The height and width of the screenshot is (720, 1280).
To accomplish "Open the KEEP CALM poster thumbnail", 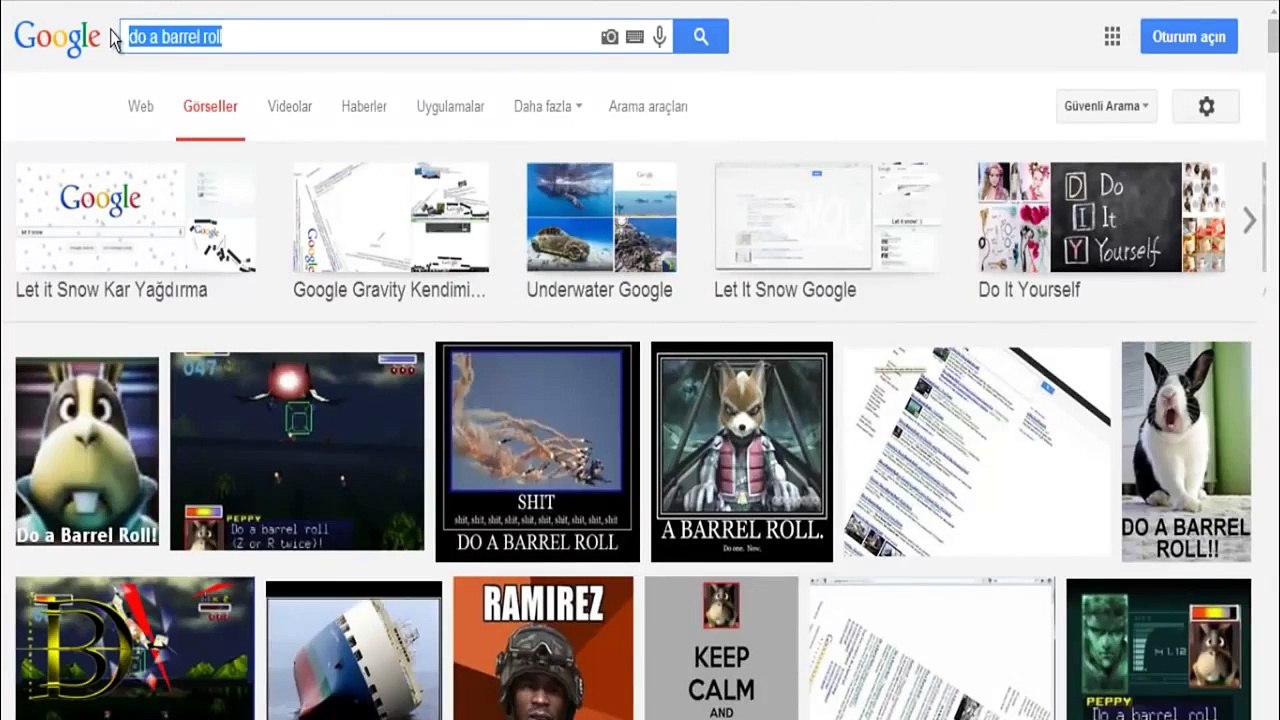I will 721,648.
